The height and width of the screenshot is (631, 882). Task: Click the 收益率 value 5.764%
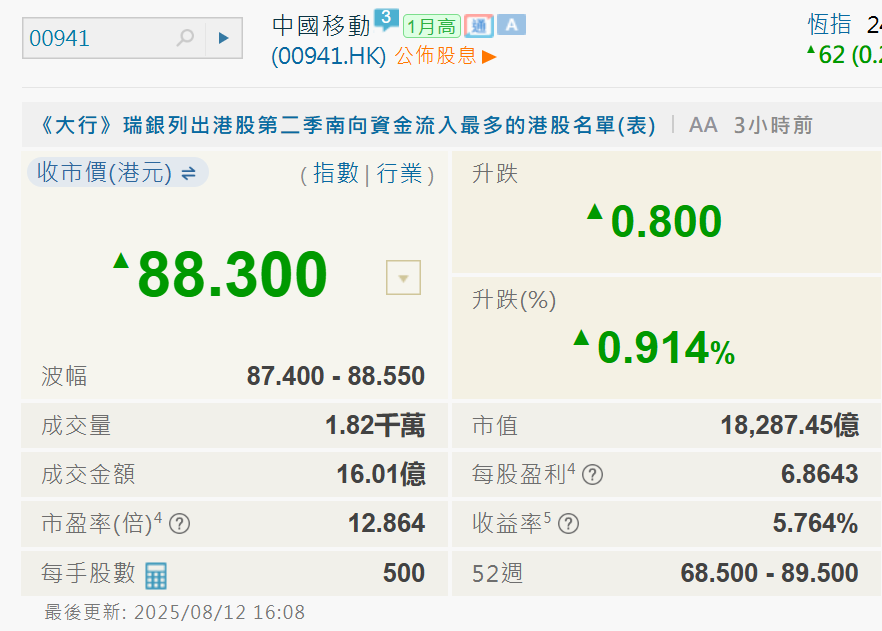816,524
